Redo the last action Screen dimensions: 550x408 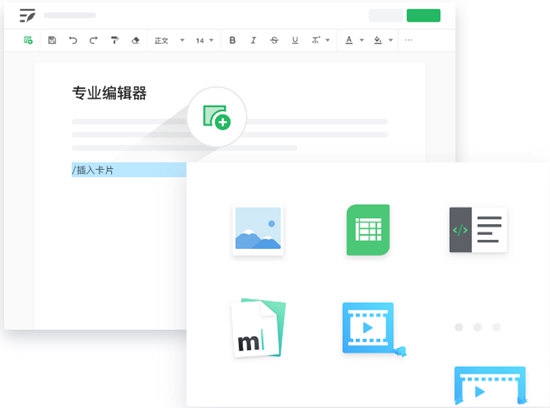coord(93,40)
